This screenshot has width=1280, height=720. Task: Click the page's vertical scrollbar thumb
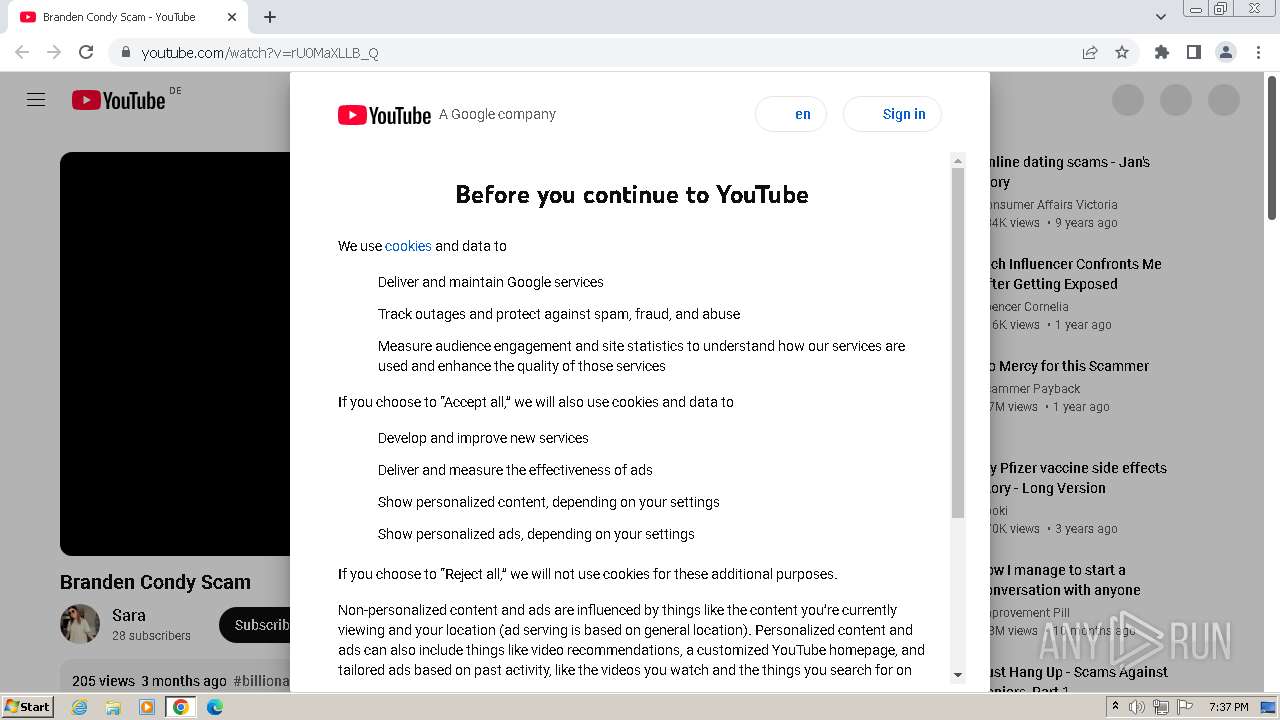pos(1272,148)
